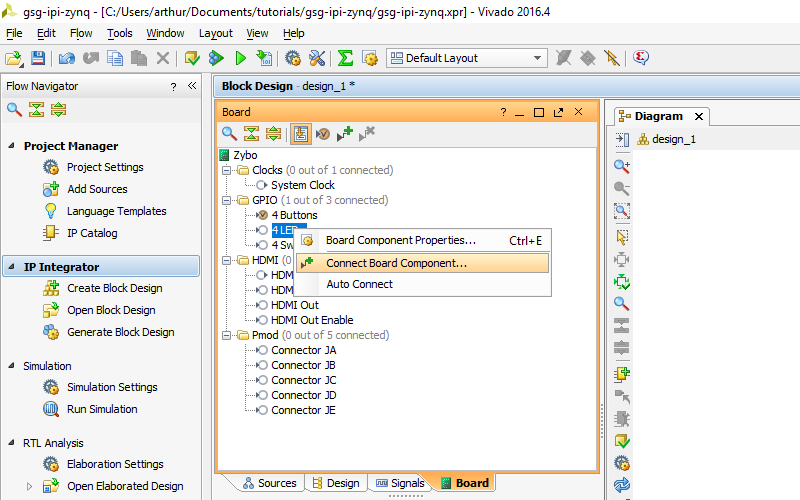Switch to the Signals tab
Image resolution: width=800 pixels, height=500 pixels.
tap(400, 483)
